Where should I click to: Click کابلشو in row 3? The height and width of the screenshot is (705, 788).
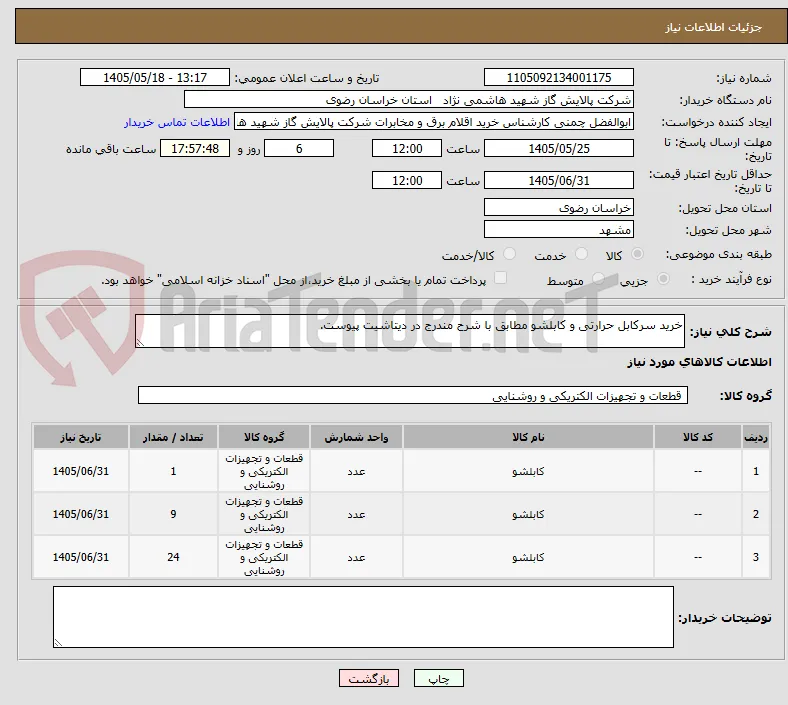(x=528, y=557)
